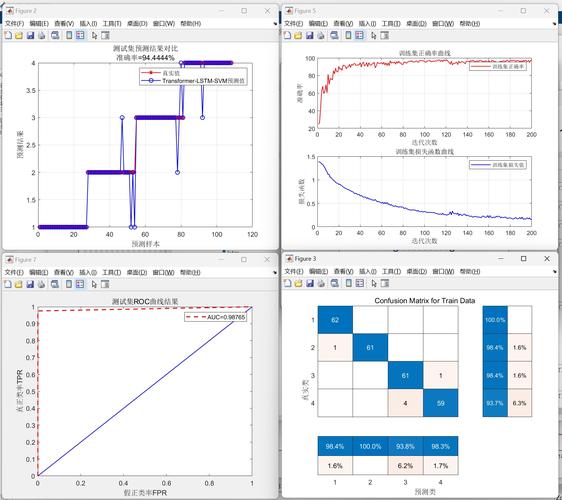This screenshot has width=562, height=500.
Task: Expand the docking arrow in Figure 3 menu bar
Action: [555, 272]
